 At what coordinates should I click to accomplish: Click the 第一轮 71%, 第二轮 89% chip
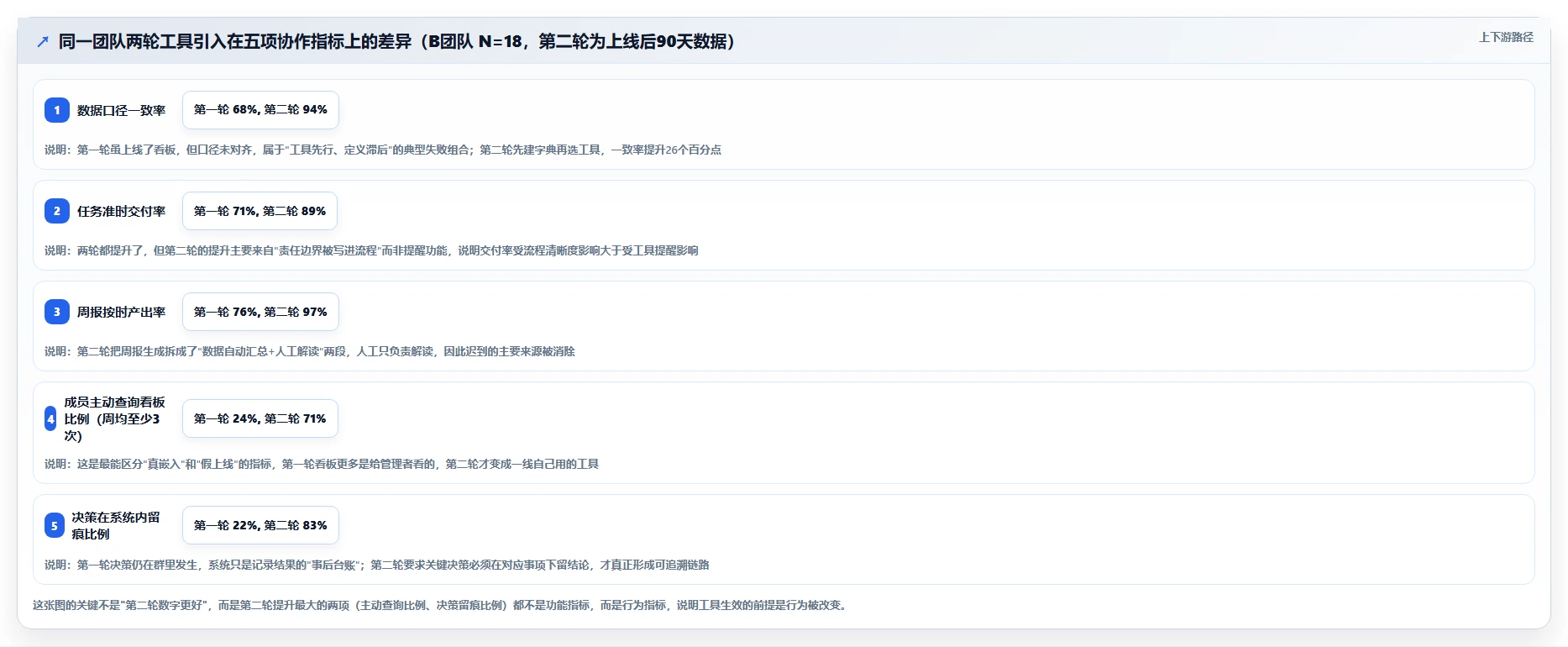pyautogui.click(x=260, y=211)
